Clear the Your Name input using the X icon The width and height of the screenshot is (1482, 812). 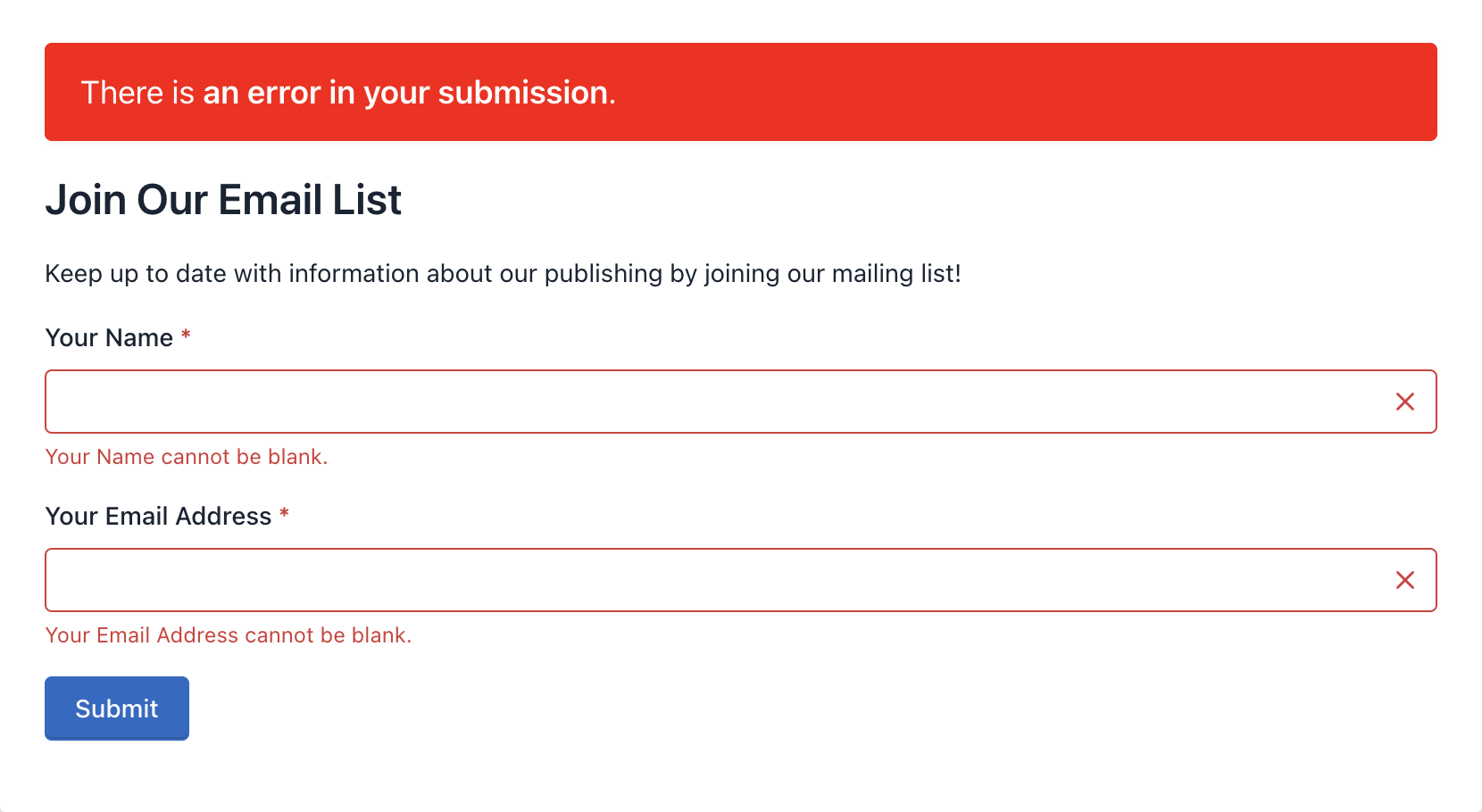tap(1406, 402)
